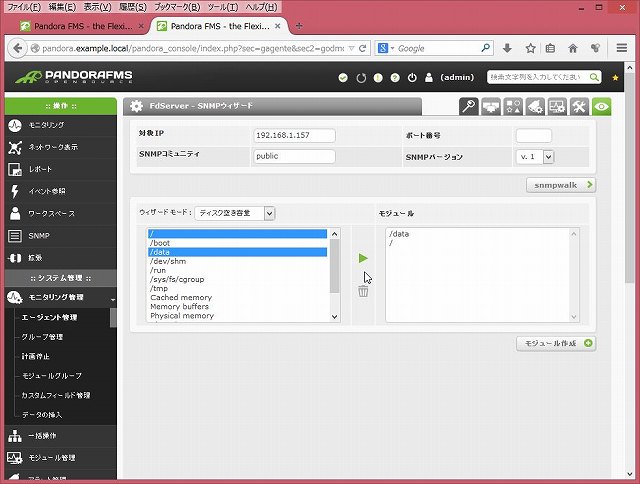Open the help question mark icon
The width and height of the screenshot is (640, 484).
pyautogui.click(x=395, y=78)
